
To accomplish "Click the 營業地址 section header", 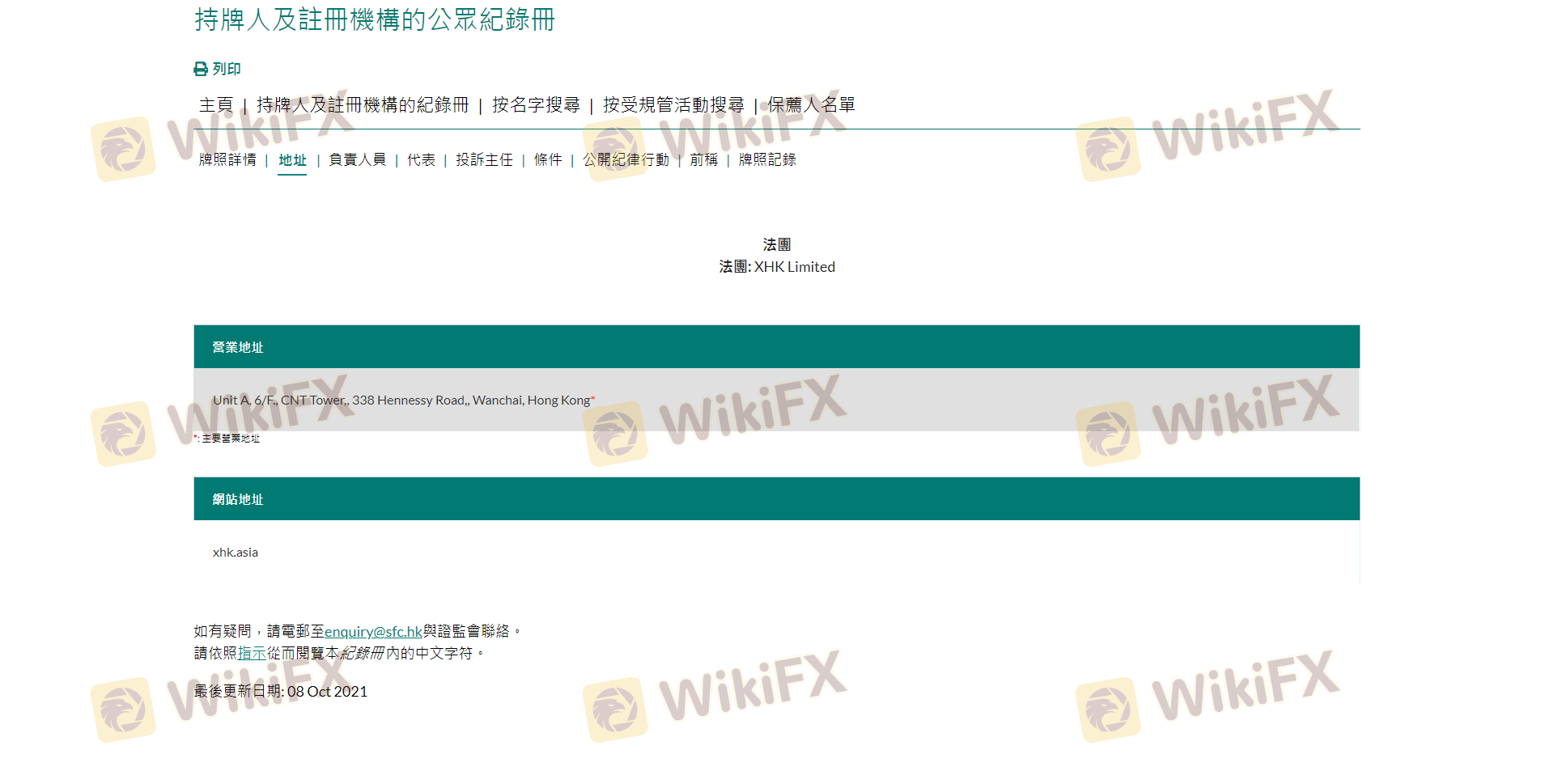I will [777, 347].
